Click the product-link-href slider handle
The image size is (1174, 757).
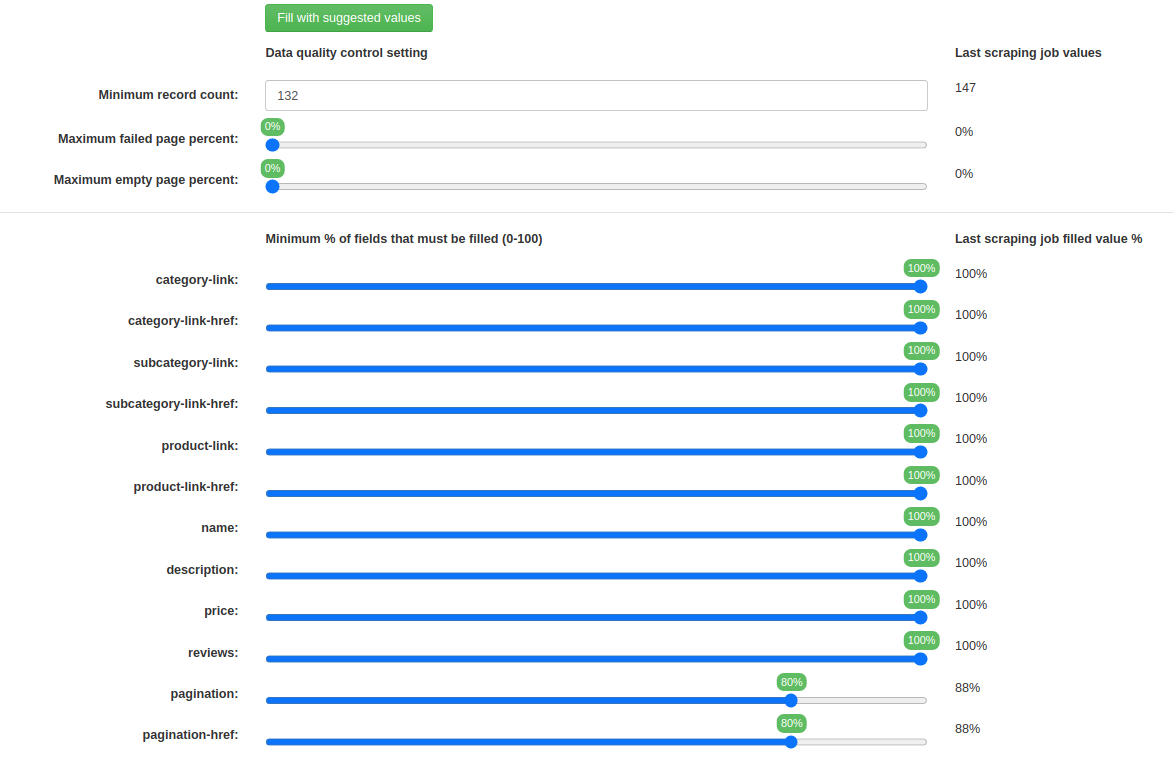(919, 492)
